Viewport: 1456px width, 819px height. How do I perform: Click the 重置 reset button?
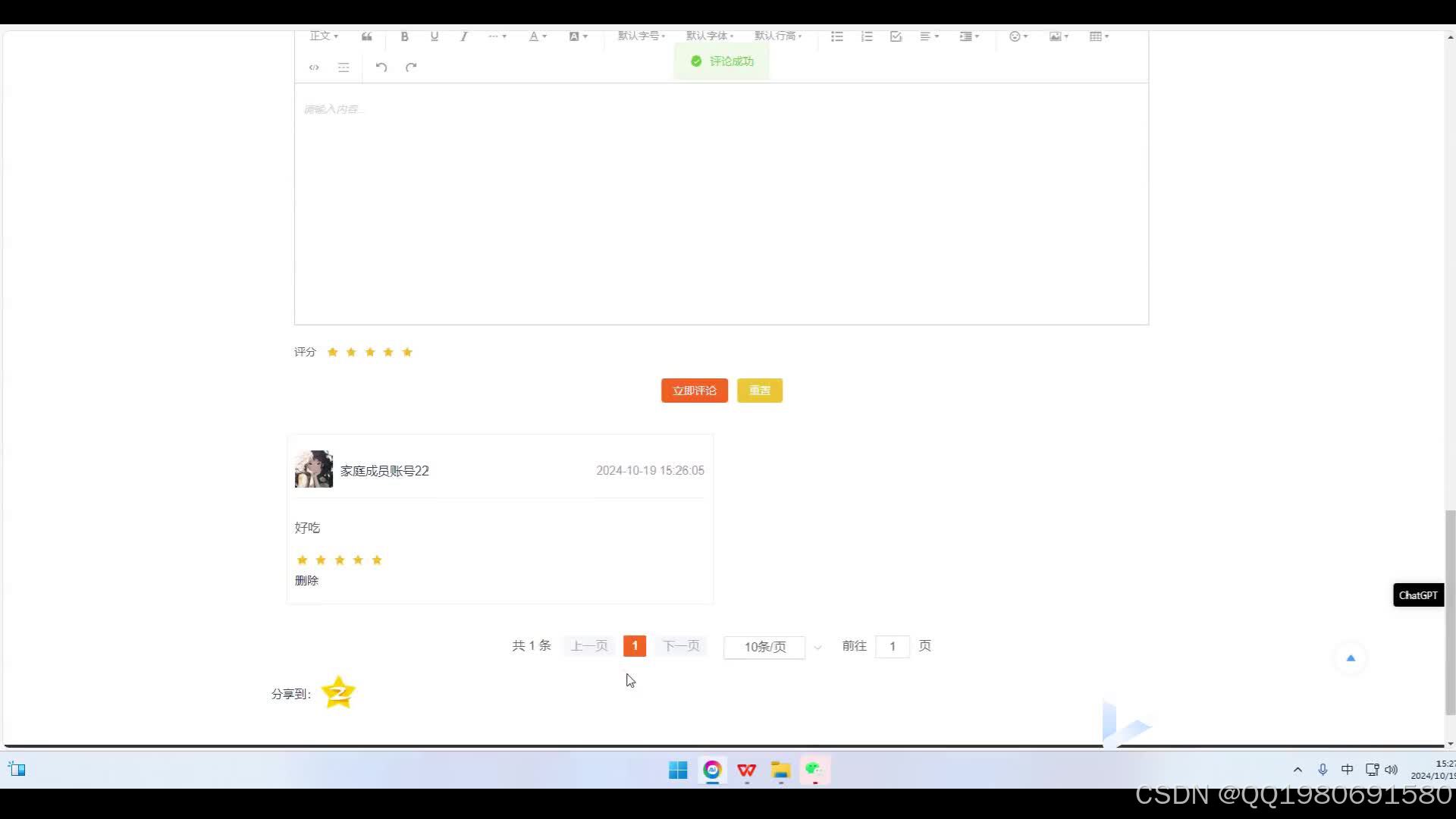point(759,391)
